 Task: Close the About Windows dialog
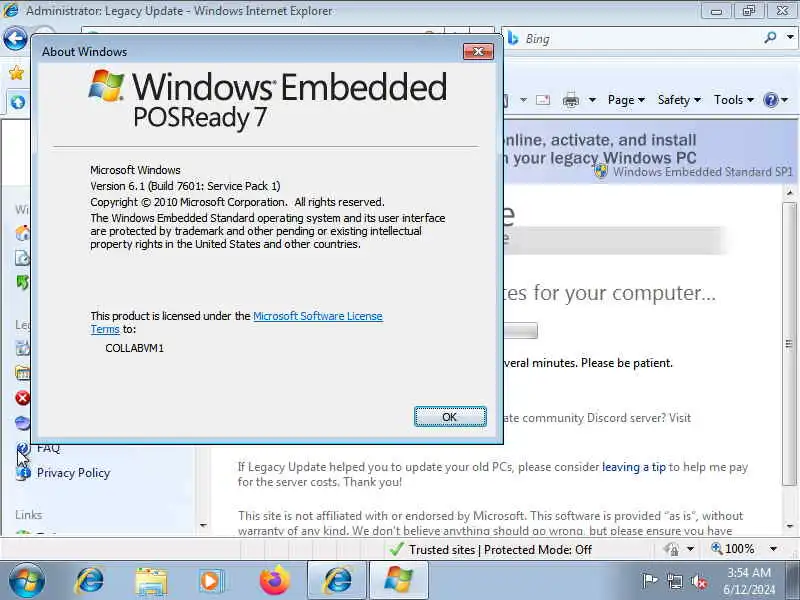coord(478,51)
